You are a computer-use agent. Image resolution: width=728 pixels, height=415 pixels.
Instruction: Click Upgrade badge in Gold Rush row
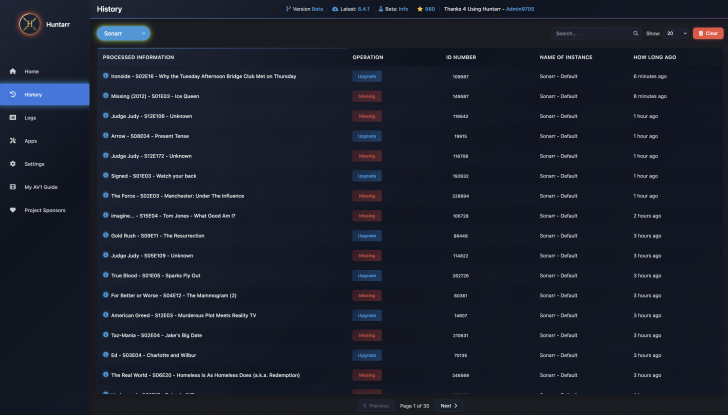pyautogui.click(x=367, y=236)
